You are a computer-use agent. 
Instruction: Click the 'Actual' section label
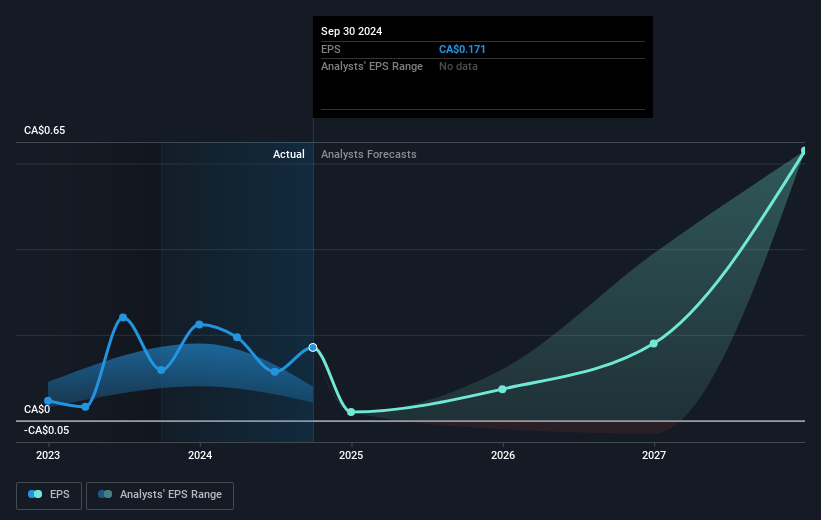coord(289,154)
